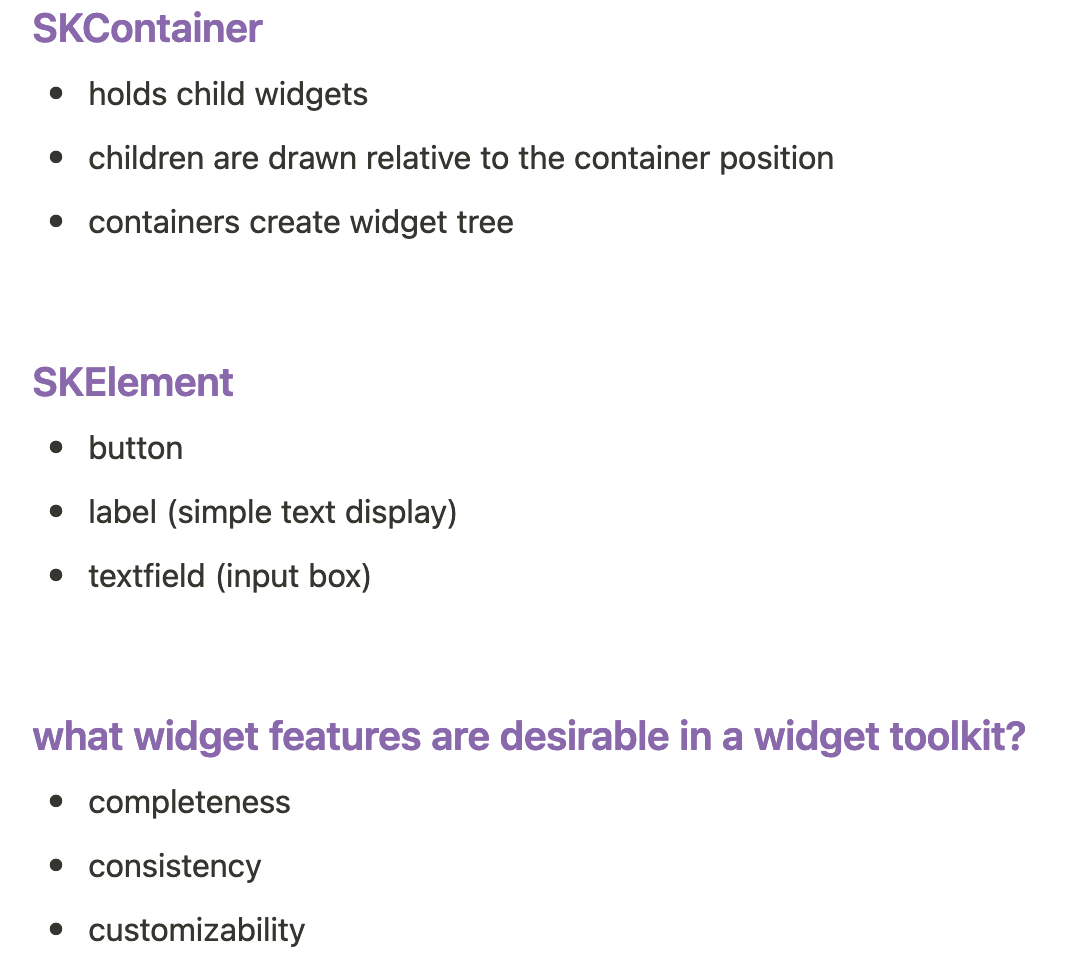1084x958 pixels.
Task: Click the 'button' list item text
Action: pyautogui.click(x=136, y=448)
